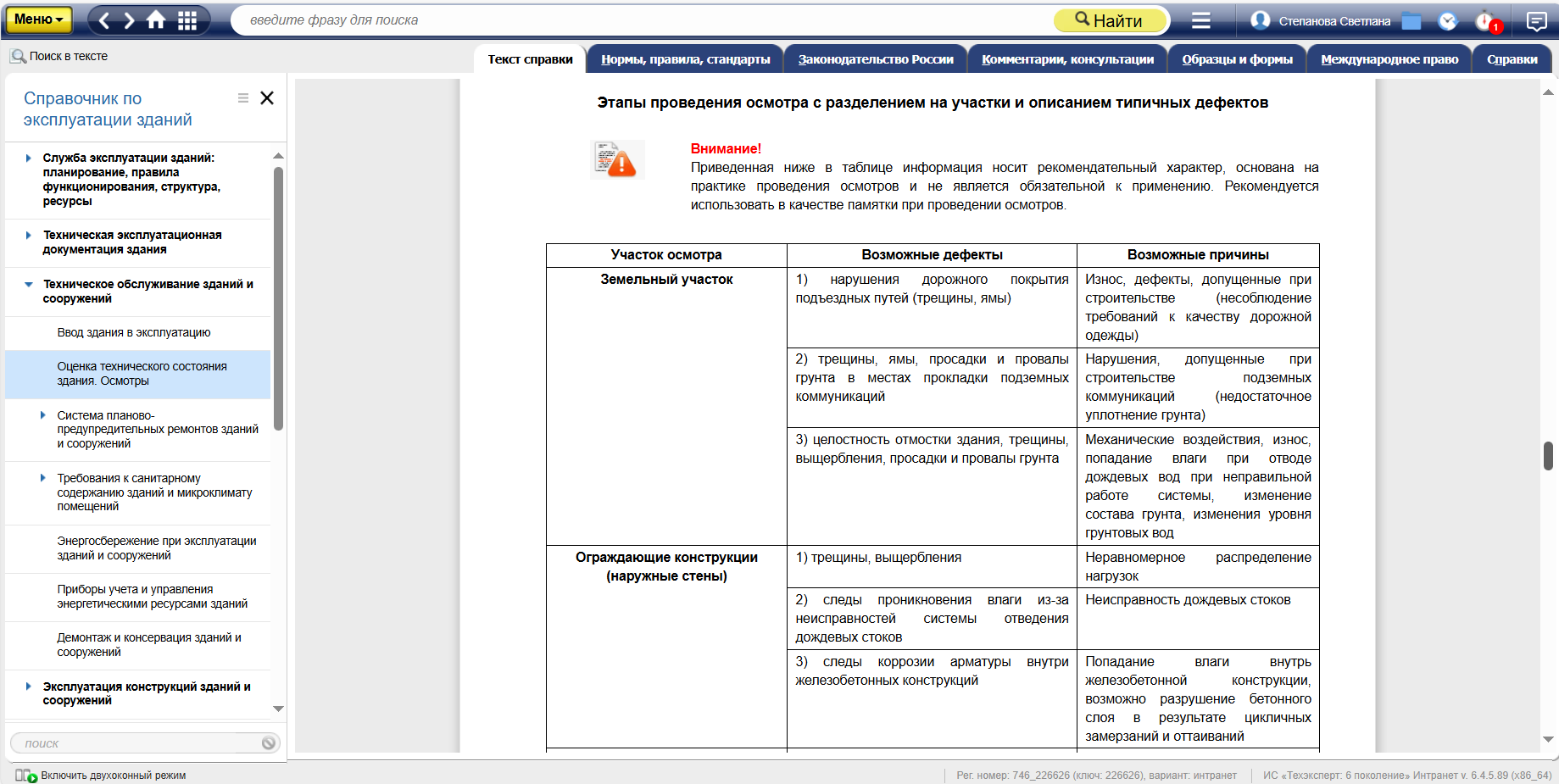Click the Рег. номер status bar text
This screenshot has width=1559, height=784.
pos(1096,776)
